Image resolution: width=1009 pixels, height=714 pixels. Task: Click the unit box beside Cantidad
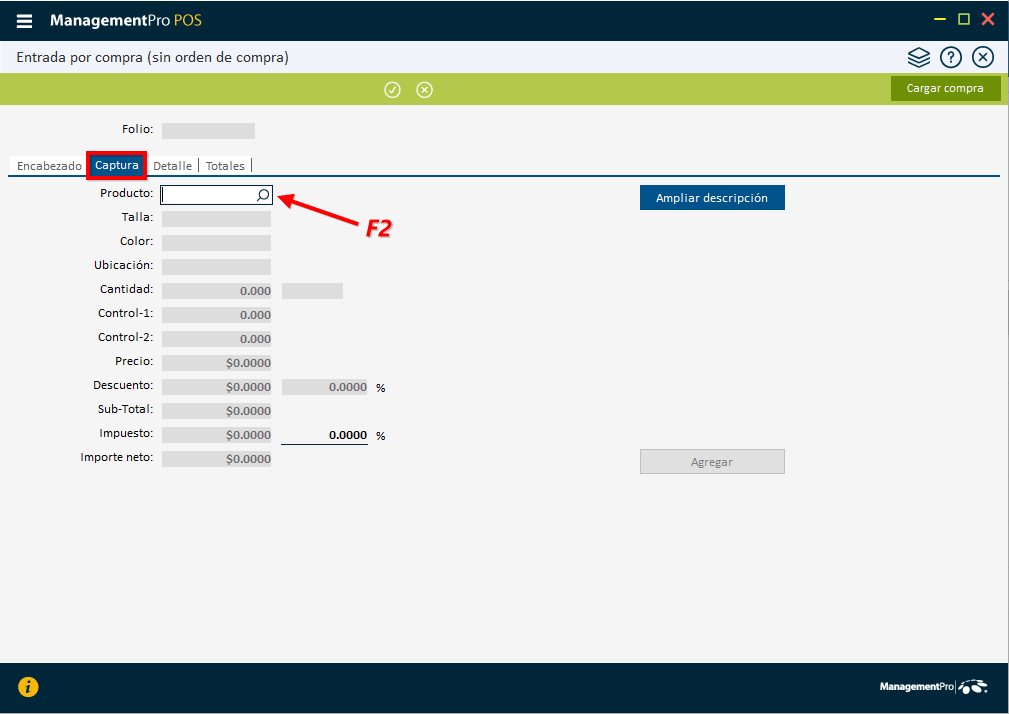coord(312,291)
